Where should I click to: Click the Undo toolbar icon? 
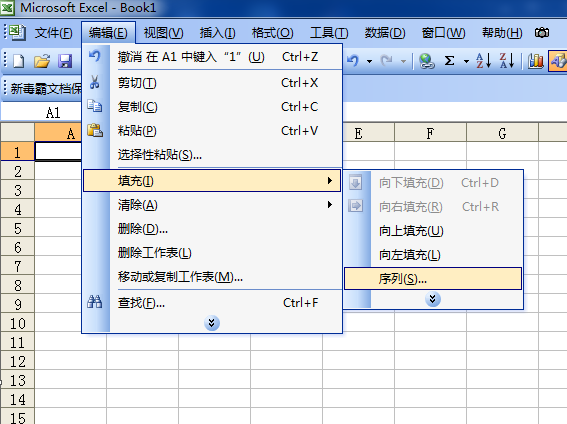353,61
